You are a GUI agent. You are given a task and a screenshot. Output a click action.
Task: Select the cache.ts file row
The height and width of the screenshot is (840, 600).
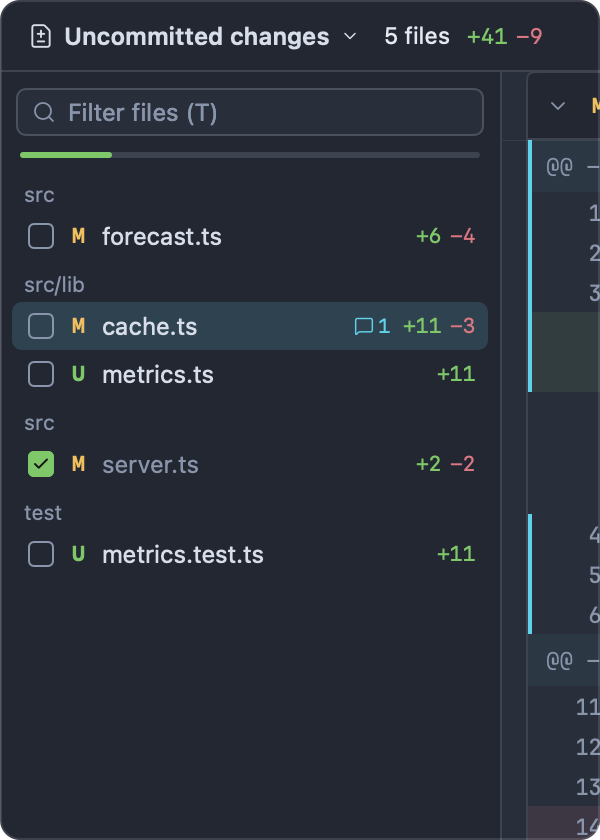[x=250, y=326]
